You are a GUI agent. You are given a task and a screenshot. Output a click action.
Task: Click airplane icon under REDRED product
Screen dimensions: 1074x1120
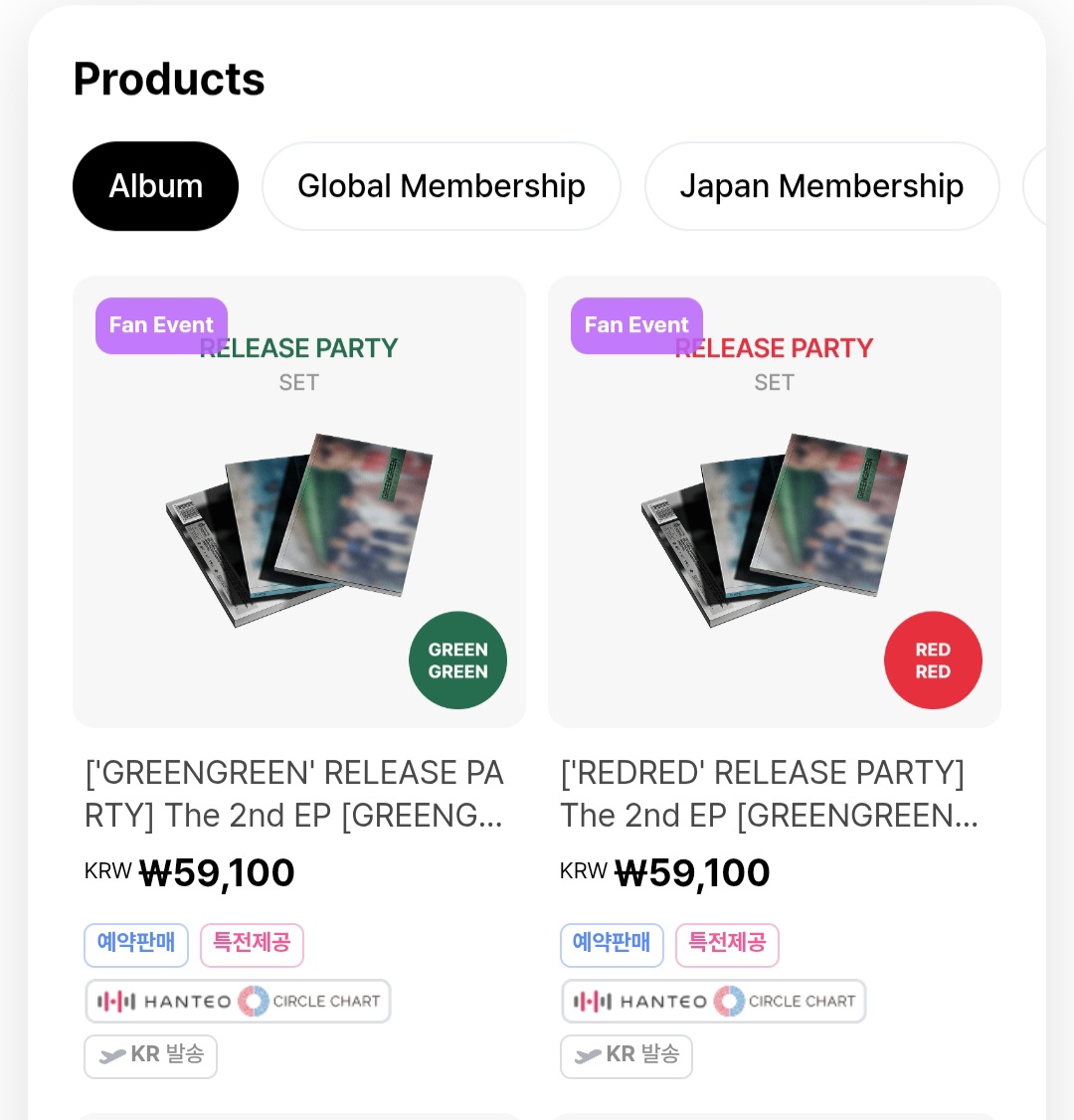tap(588, 1056)
